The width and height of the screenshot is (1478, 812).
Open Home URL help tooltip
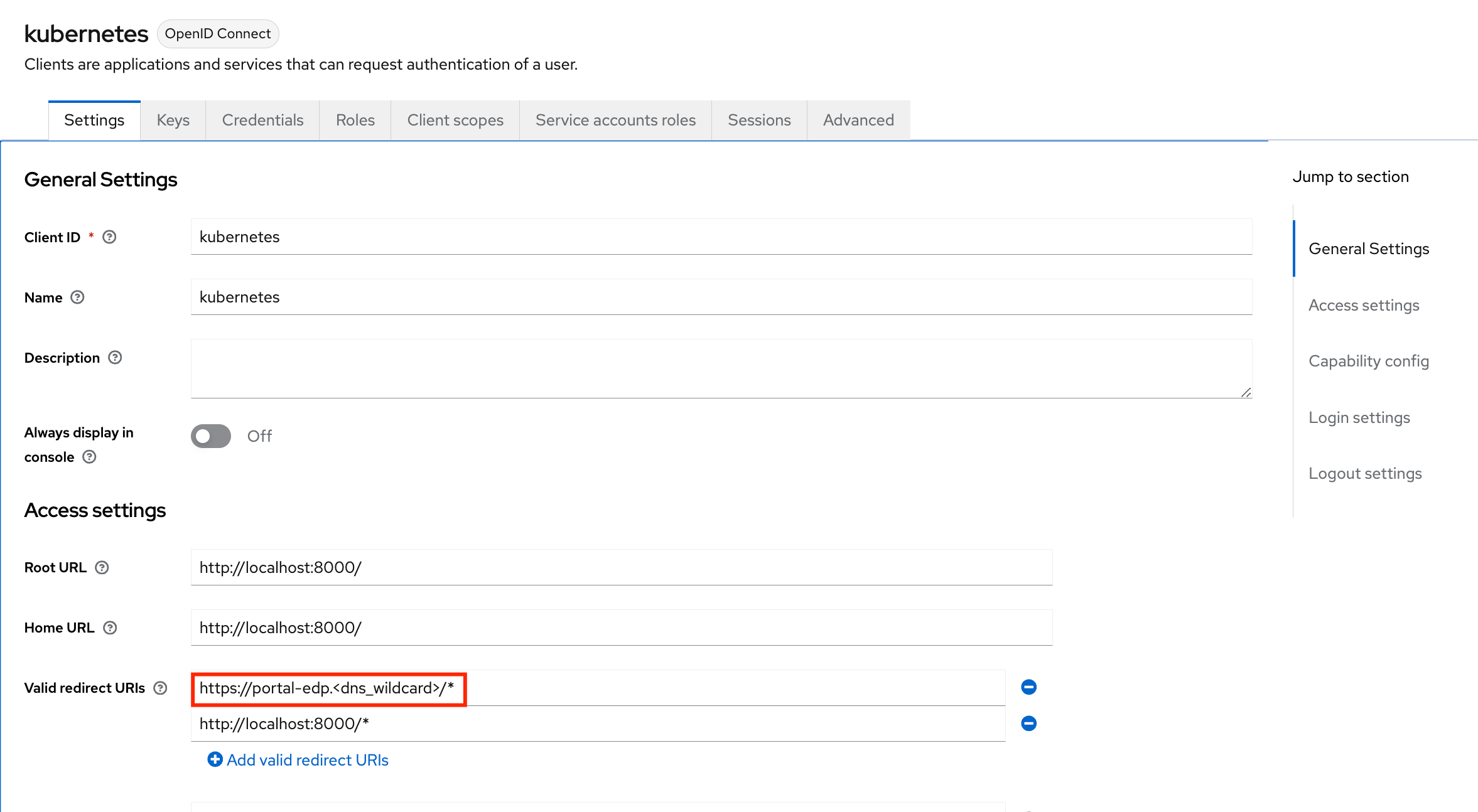[x=110, y=628]
